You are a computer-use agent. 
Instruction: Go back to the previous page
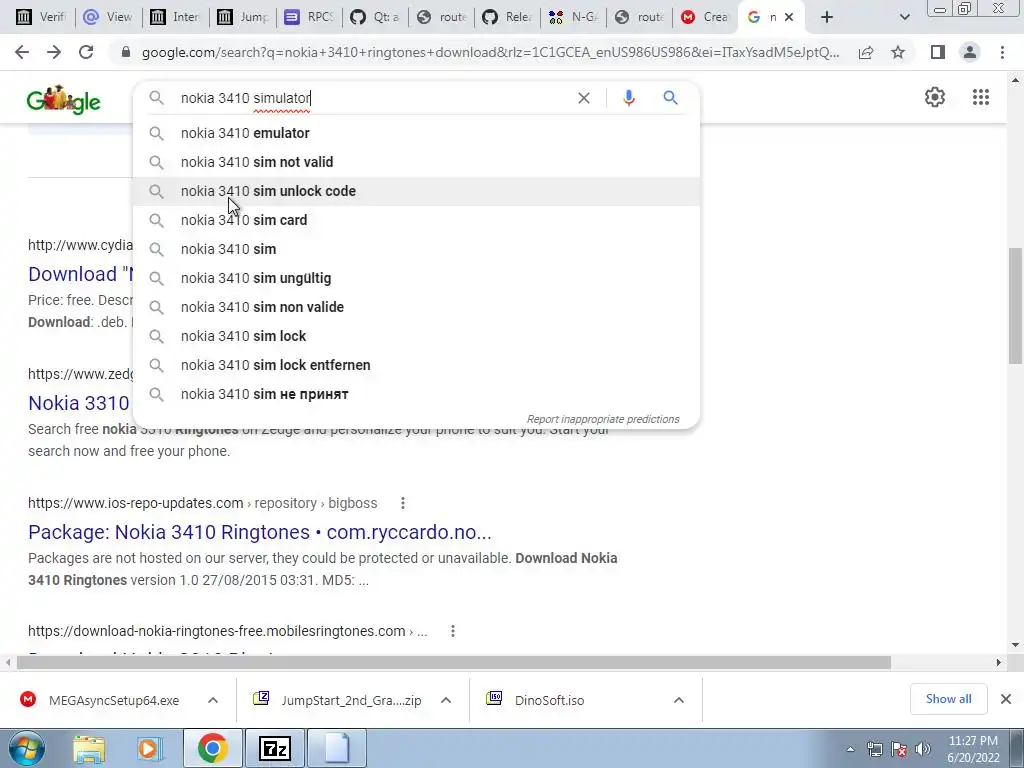22,52
